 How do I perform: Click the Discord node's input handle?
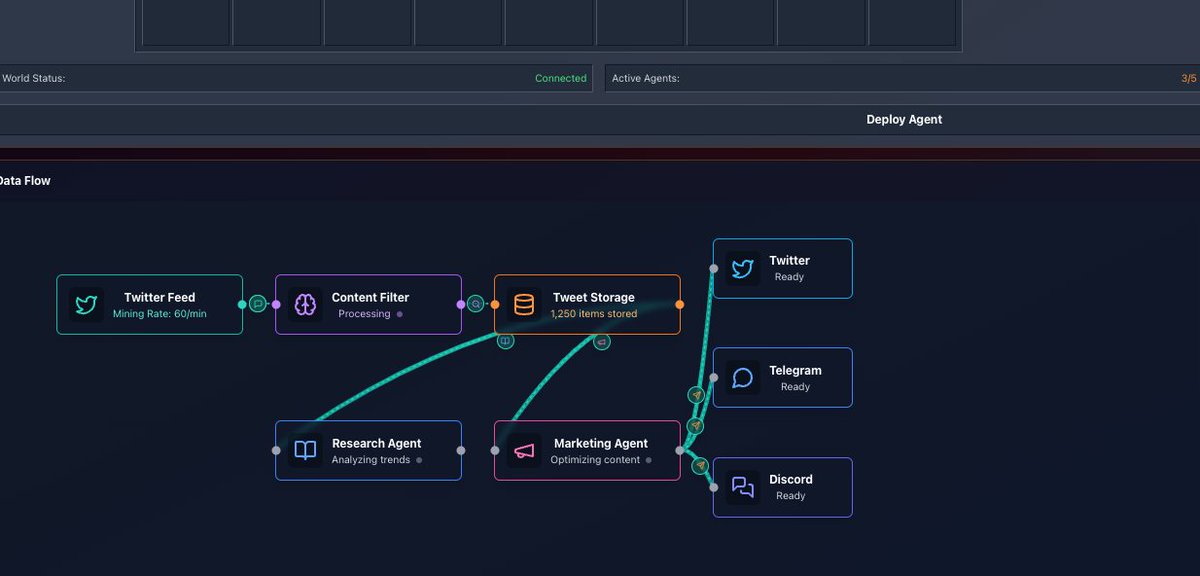click(714, 487)
